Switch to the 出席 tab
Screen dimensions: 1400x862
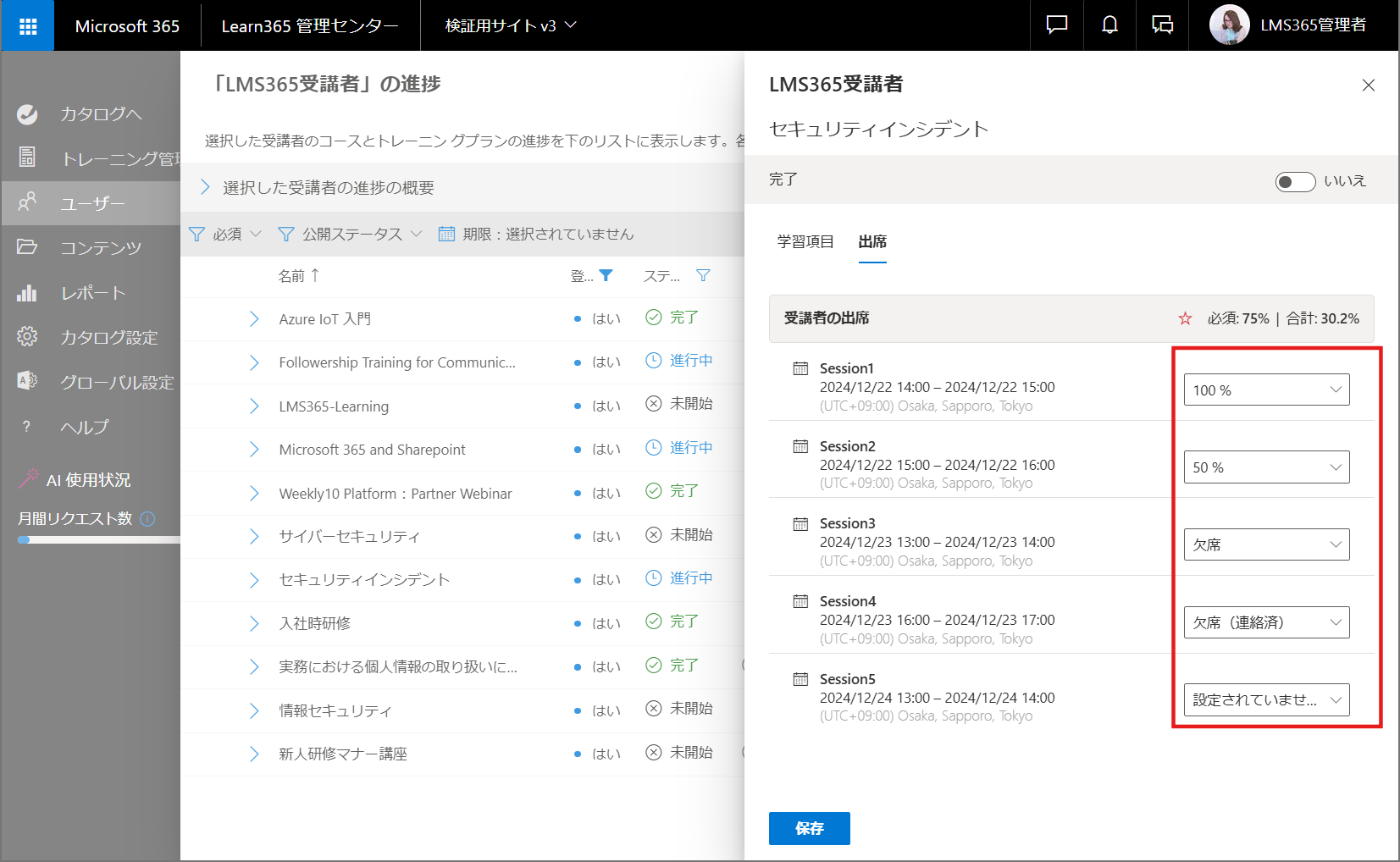[x=872, y=242]
